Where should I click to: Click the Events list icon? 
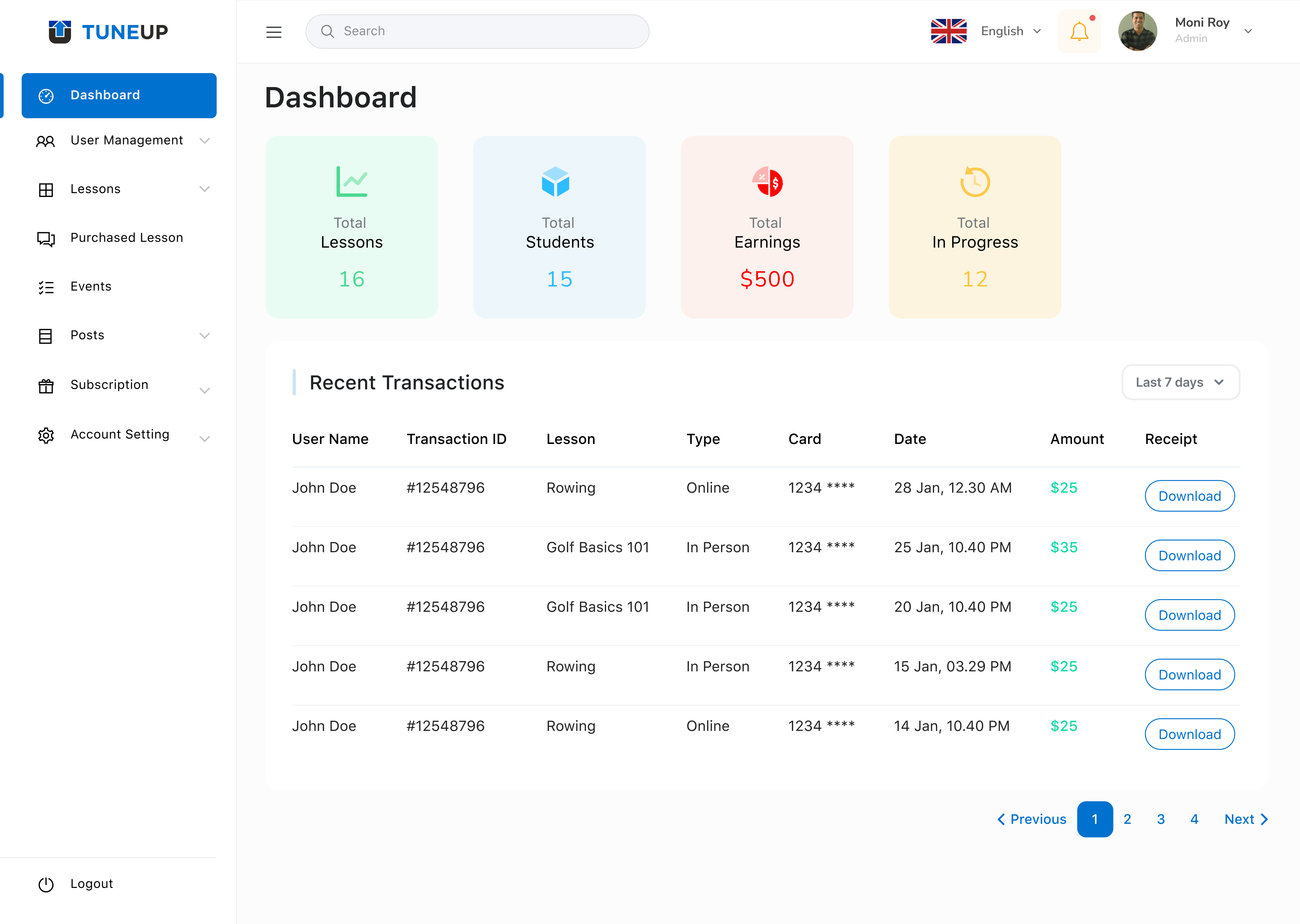click(45, 286)
